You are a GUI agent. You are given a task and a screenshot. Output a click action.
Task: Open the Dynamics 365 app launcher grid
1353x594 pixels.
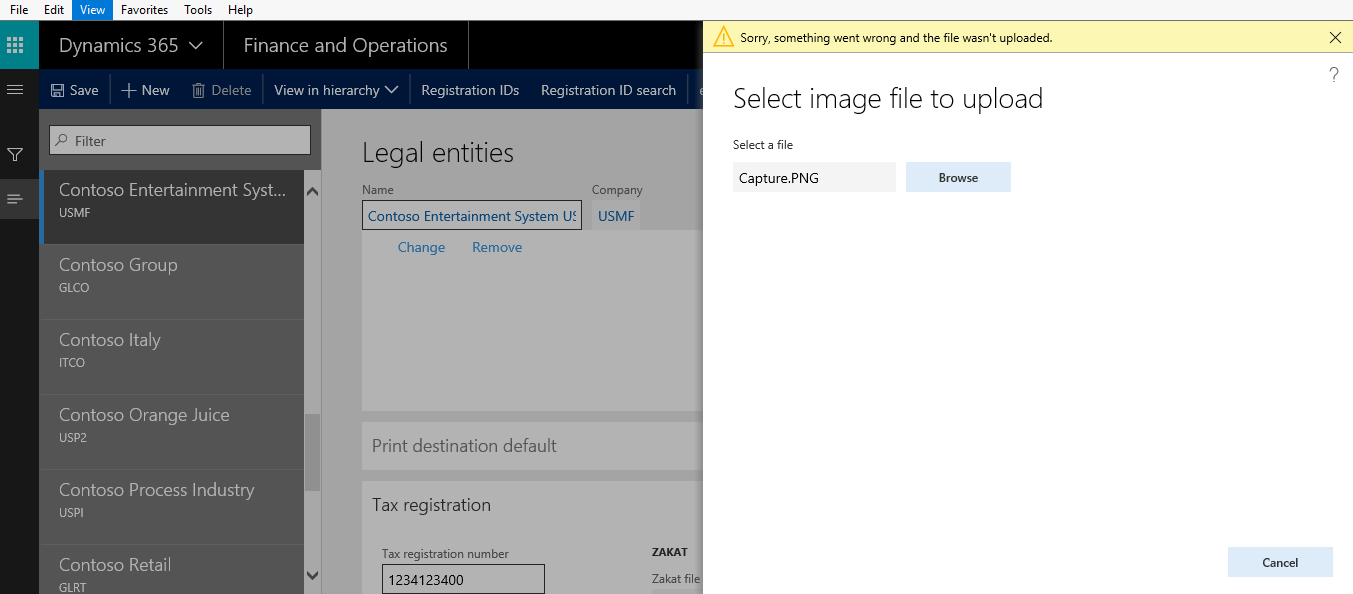pos(15,45)
